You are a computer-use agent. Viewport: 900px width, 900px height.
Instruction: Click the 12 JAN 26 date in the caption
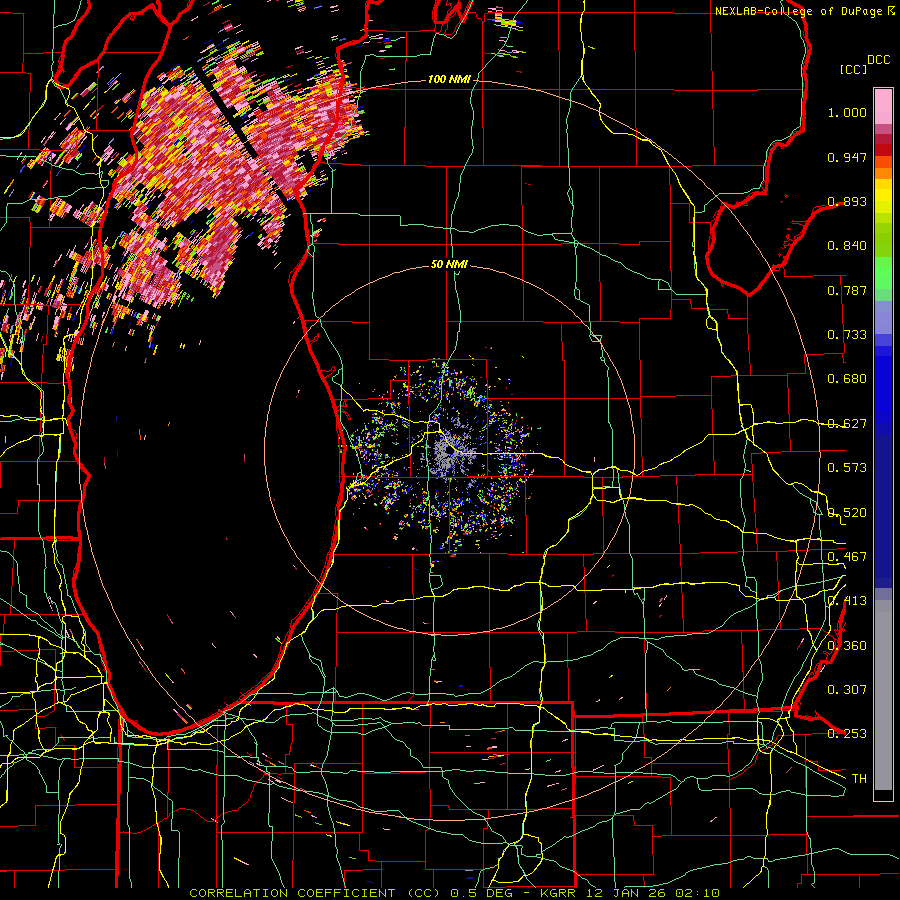(x=626, y=893)
